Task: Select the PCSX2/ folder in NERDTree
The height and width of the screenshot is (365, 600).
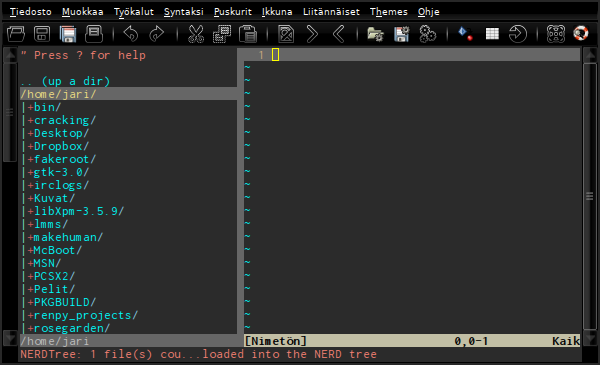Action: (54, 276)
